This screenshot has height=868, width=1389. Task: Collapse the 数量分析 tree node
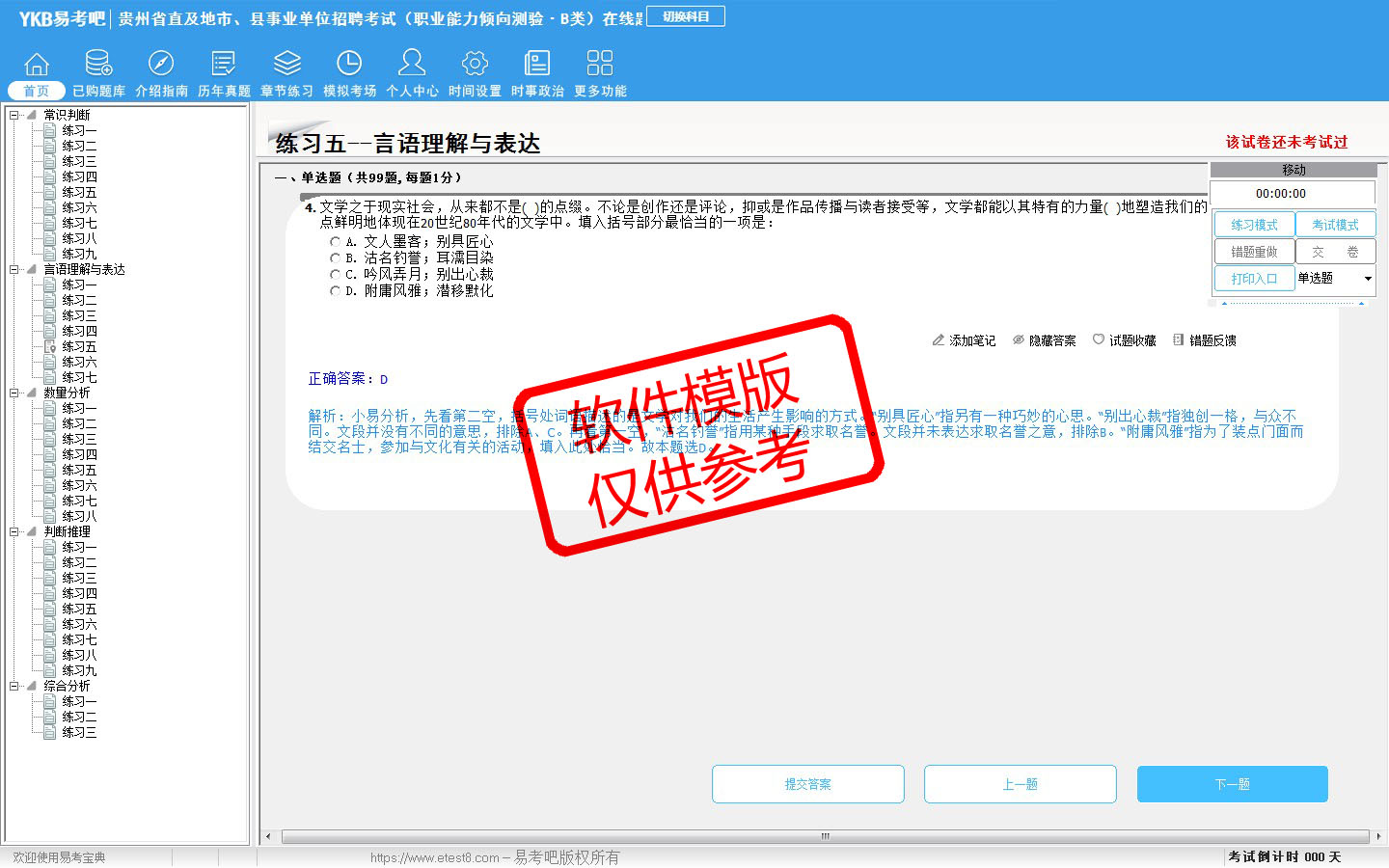tap(14, 393)
